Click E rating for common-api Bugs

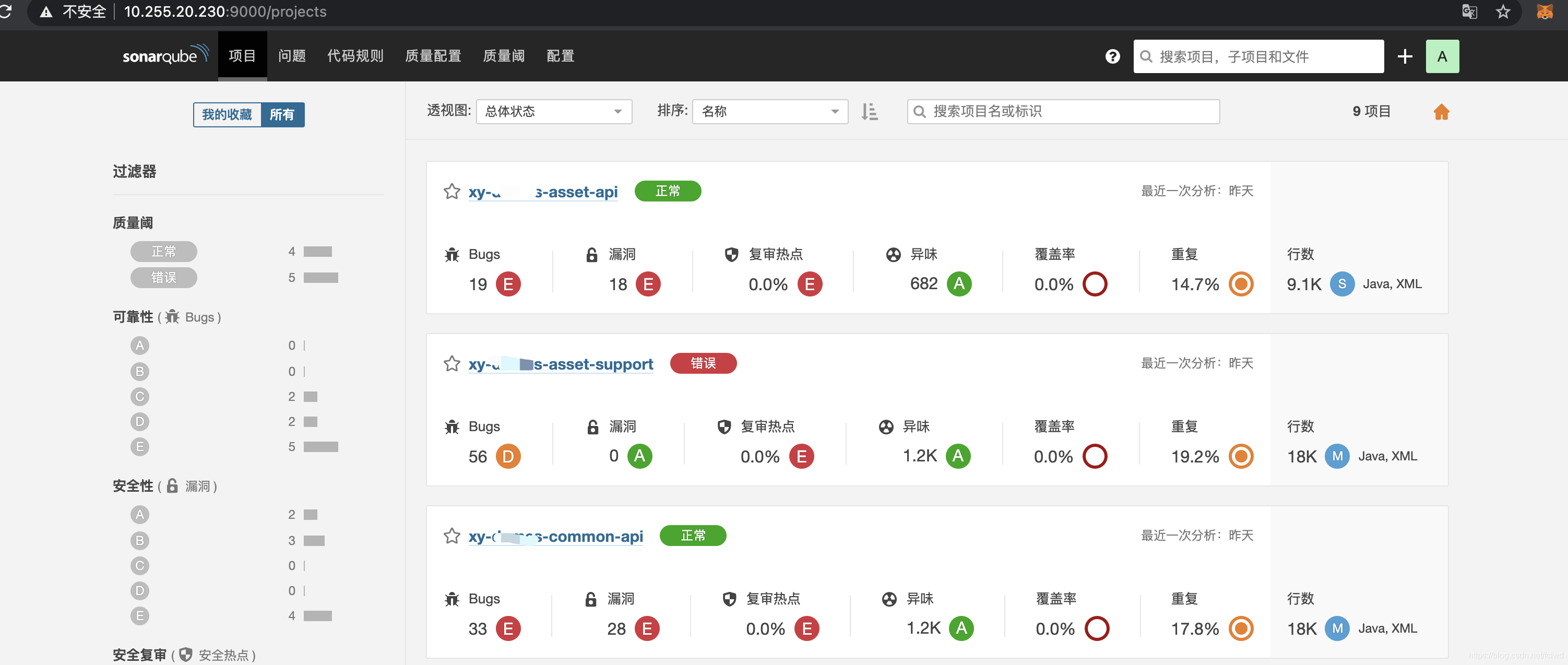pyautogui.click(x=508, y=628)
